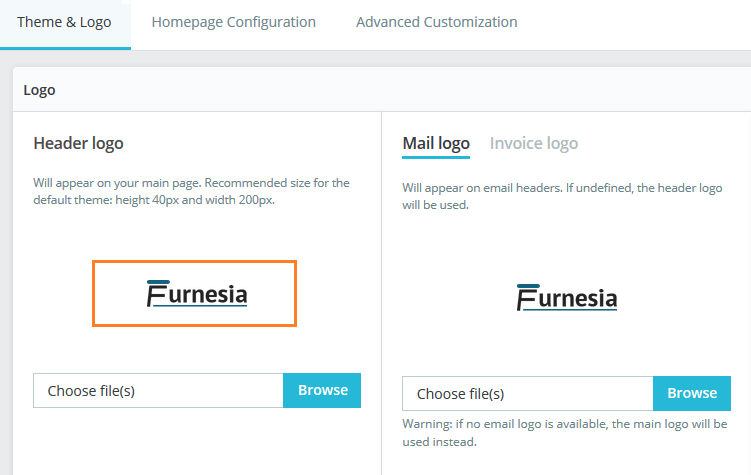Click the mail logo Furnesia image

click(566, 298)
